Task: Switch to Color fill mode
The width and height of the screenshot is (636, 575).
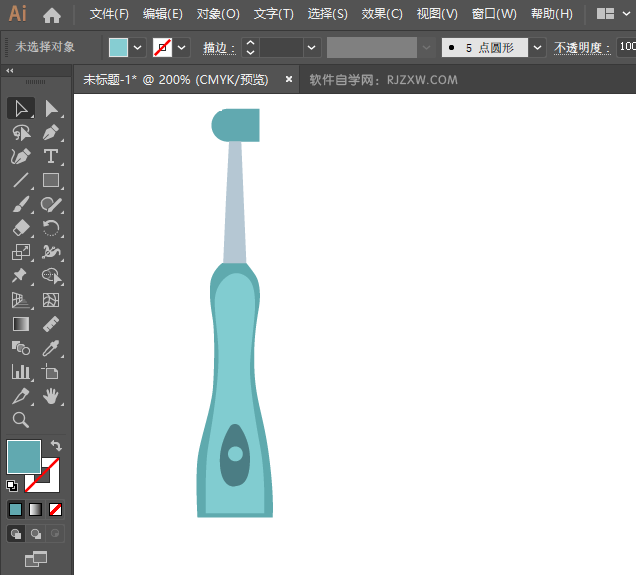Action: point(16,509)
